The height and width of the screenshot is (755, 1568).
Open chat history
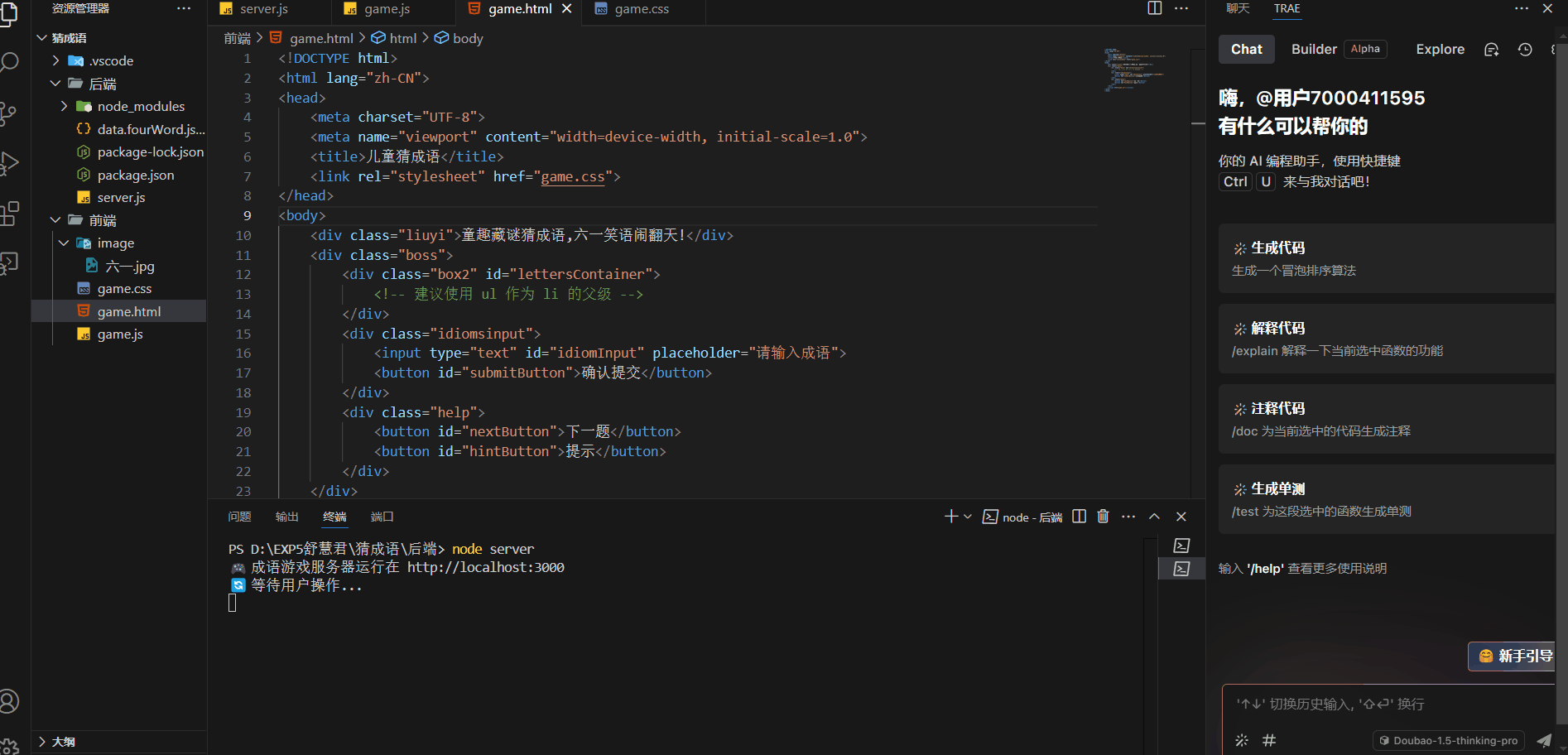pos(1525,50)
